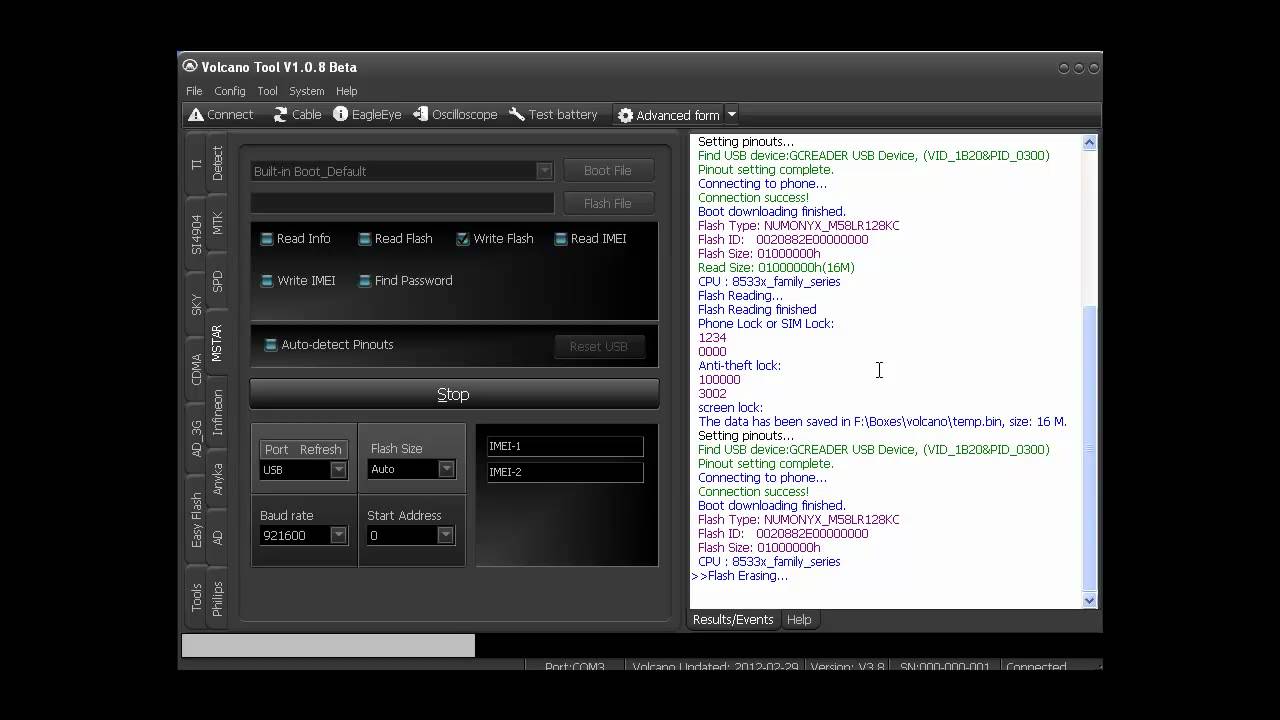Toggle Auto-detect Pinouts checkbox
The image size is (1280, 720).
[x=270, y=345]
